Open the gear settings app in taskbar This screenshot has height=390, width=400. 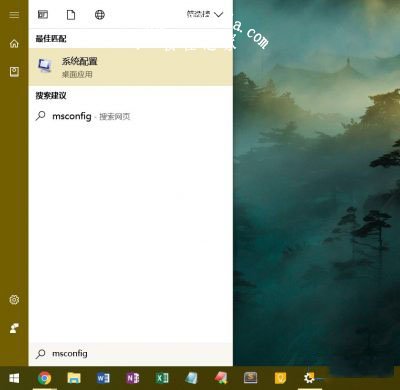click(309, 378)
